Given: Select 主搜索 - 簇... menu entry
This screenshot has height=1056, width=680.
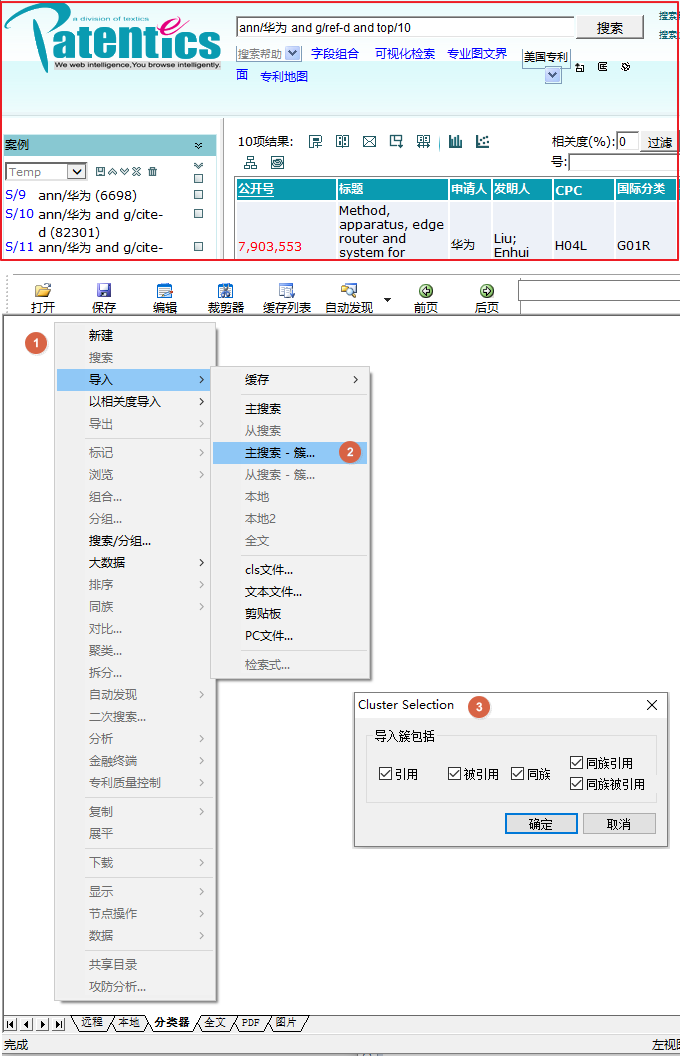Looking at the screenshot, I should point(280,453).
